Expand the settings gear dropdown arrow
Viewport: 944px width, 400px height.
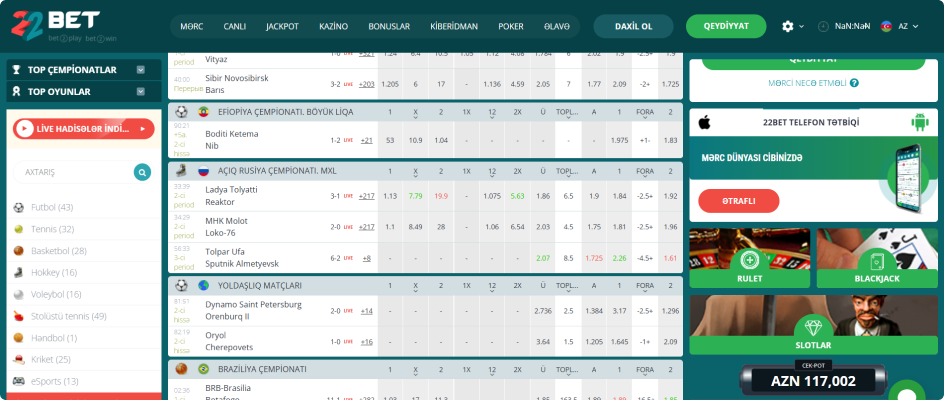(x=801, y=27)
